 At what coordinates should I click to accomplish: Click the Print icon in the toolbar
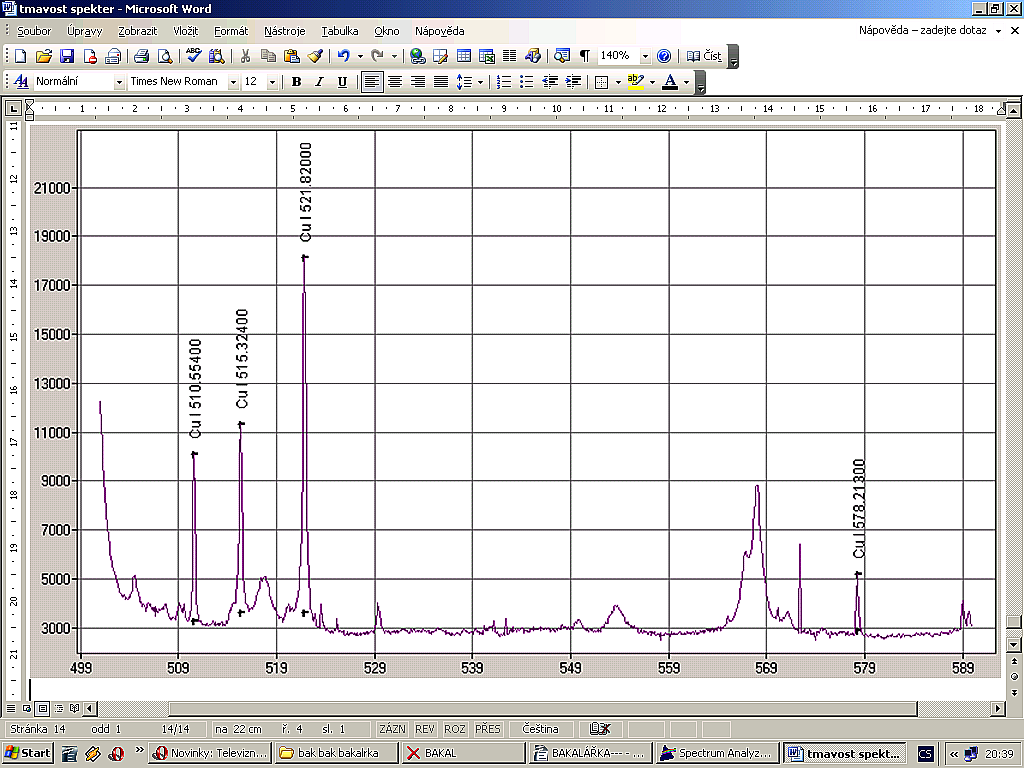141,56
